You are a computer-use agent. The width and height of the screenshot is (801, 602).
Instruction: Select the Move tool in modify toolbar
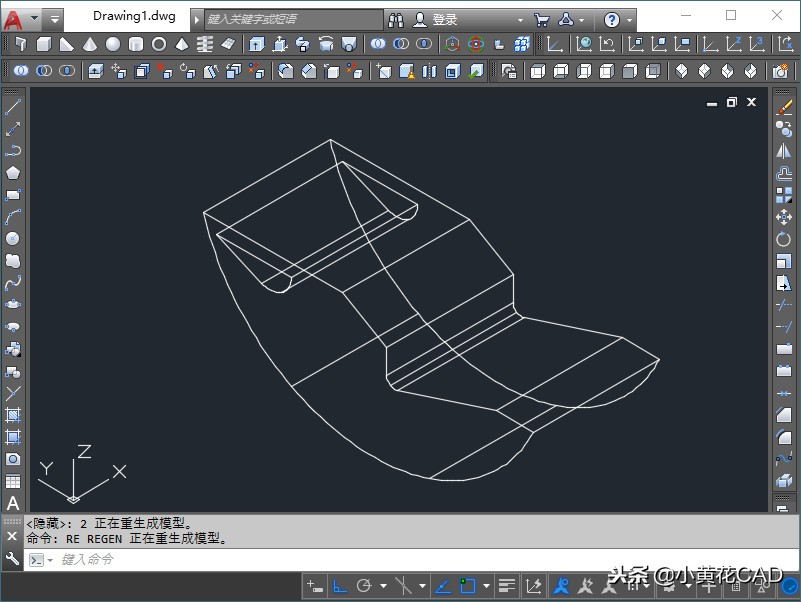pos(784,217)
